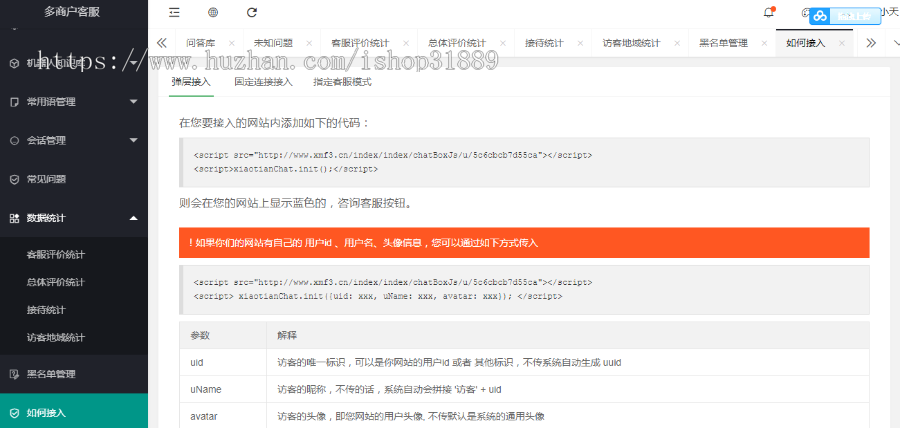Switch to the 总体评价统计 tab

(457, 43)
